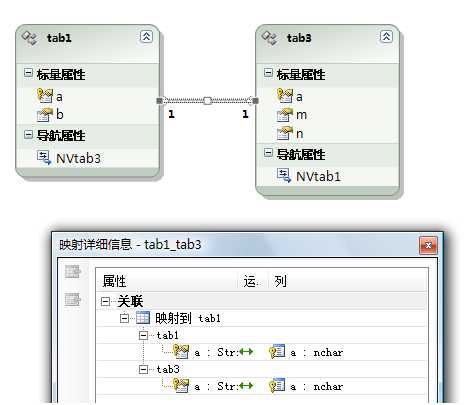The image size is (467, 405).
Task: Select 'a : nchar' column in tab1 row
Action: pyautogui.click(x=316, y=352)
